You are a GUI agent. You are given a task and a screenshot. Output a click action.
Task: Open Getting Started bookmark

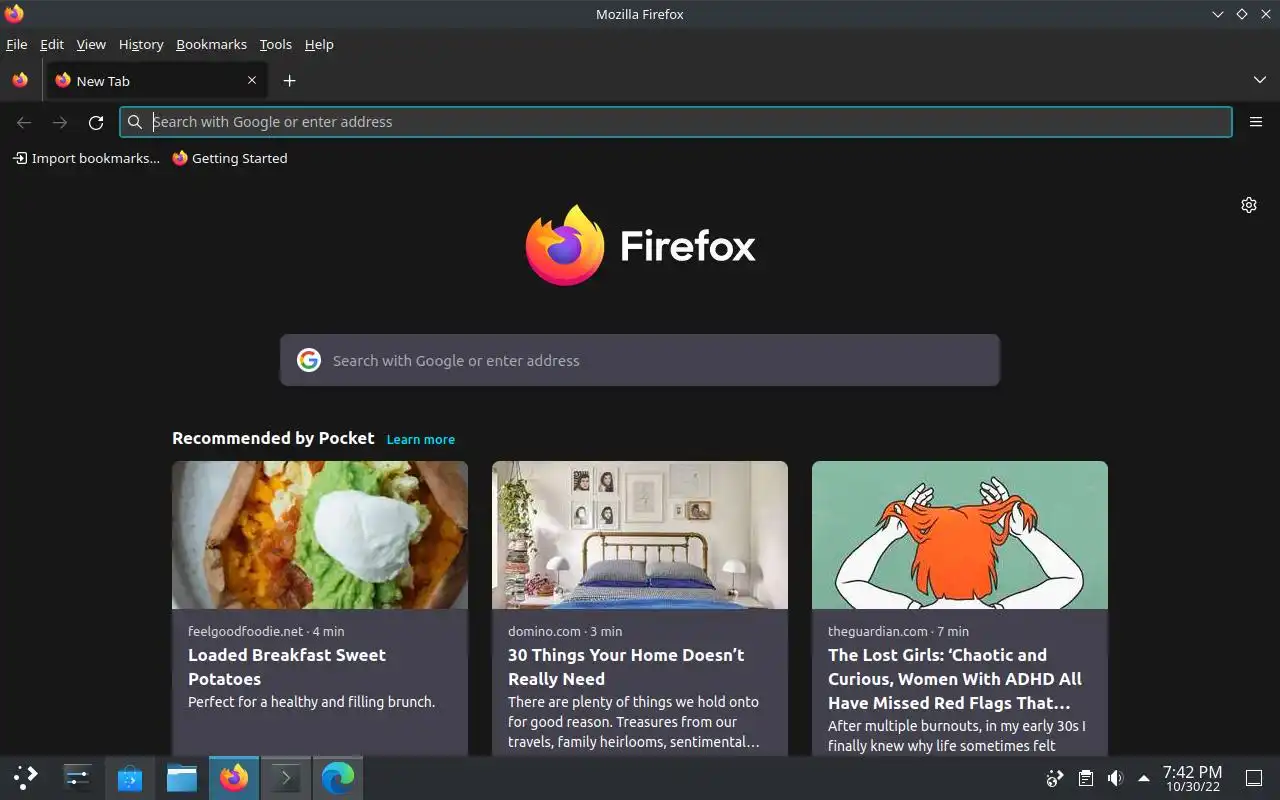click(229, 158)
